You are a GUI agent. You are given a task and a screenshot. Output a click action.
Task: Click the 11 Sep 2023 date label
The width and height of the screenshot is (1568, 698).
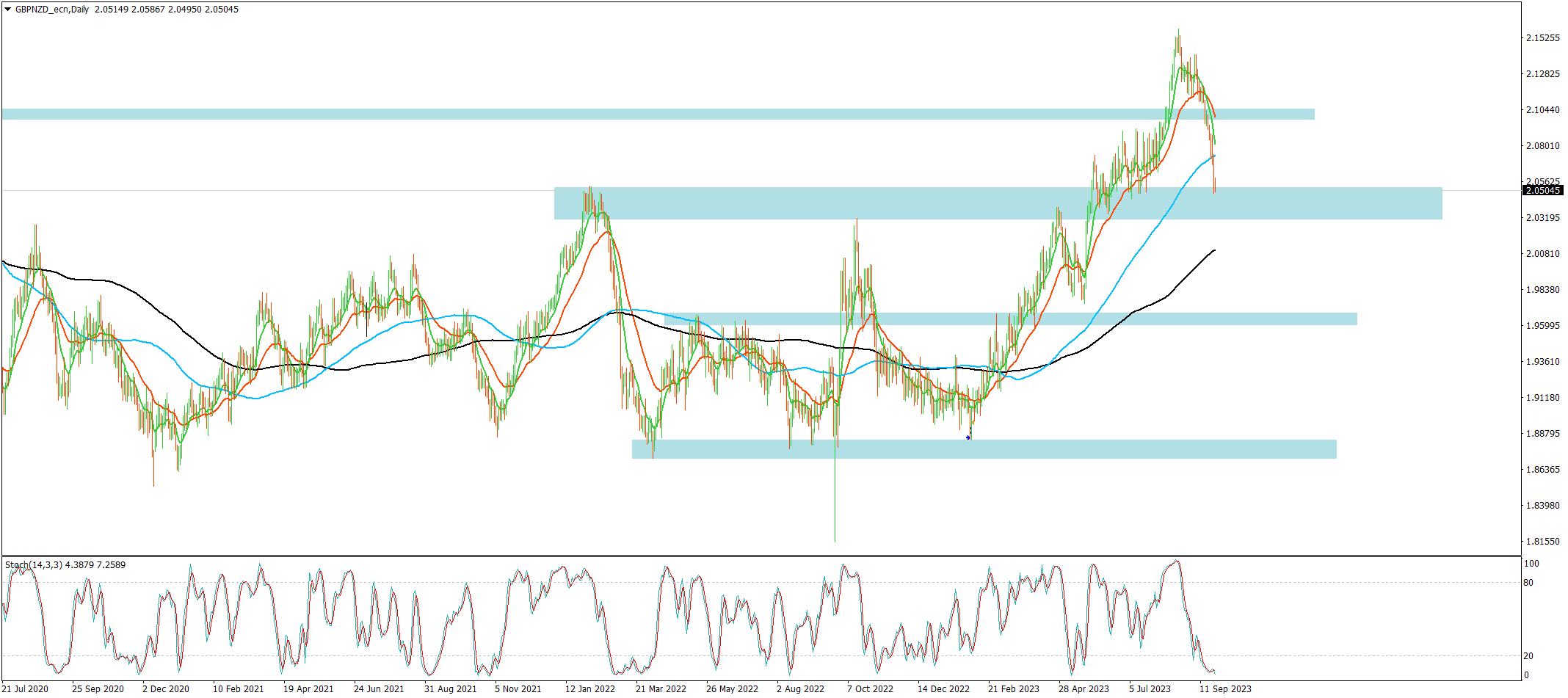click(1225, 689)
